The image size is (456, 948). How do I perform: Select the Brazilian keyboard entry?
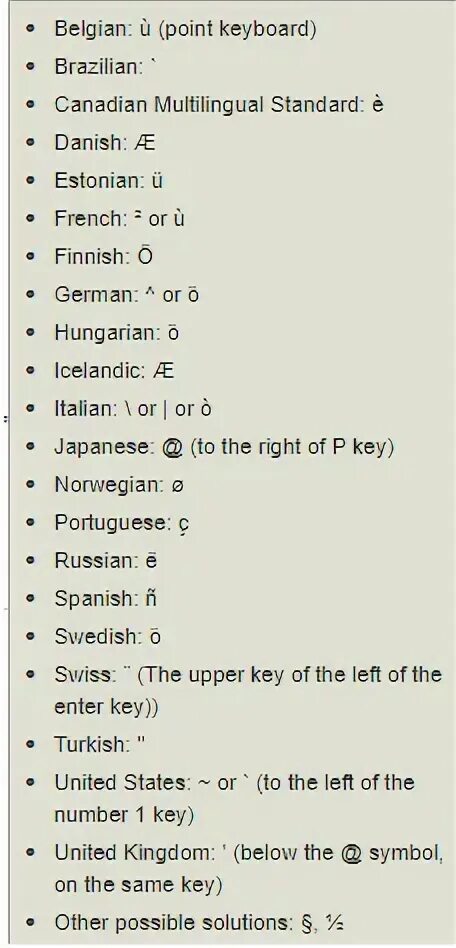105,66
